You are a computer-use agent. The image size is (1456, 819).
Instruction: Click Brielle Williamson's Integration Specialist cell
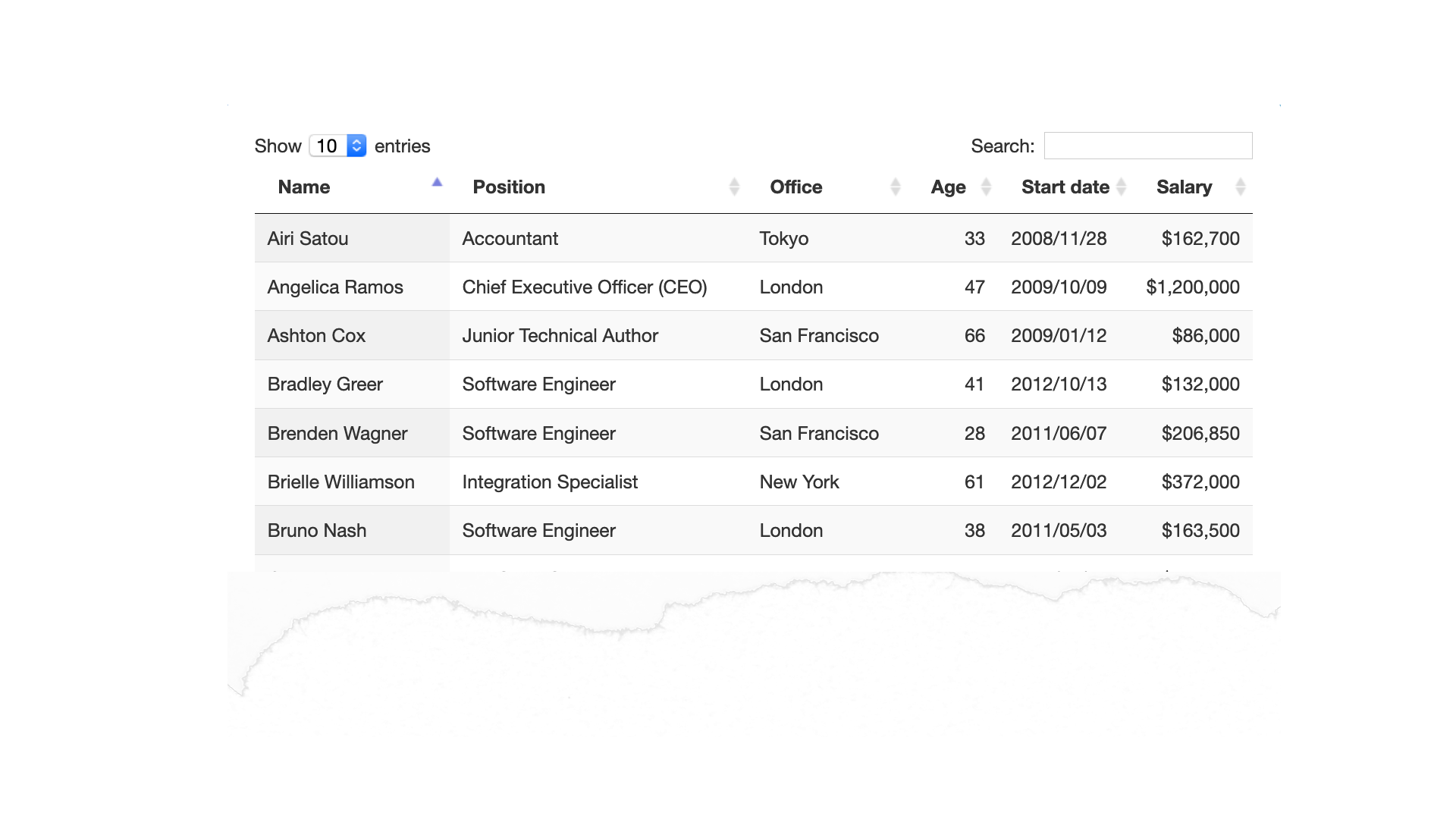[x=550, y=482]
